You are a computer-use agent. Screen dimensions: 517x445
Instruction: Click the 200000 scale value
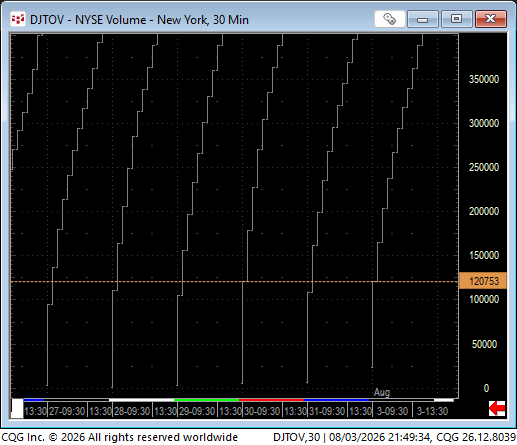(x=484, y=211)
